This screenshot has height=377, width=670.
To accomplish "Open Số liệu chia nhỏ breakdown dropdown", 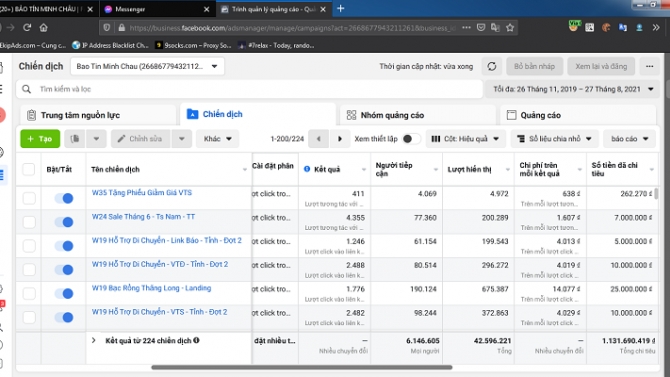I will coord(555,138).
